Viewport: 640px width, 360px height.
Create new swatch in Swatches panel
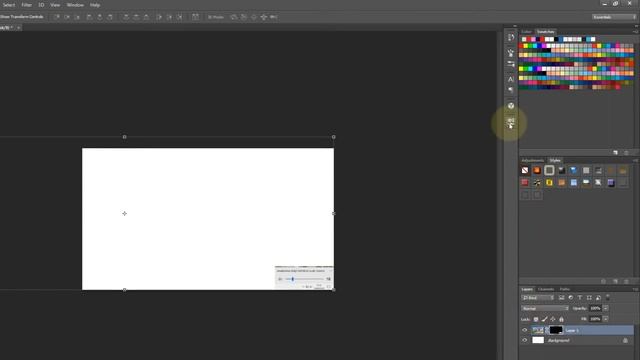[x=616, y=153]
